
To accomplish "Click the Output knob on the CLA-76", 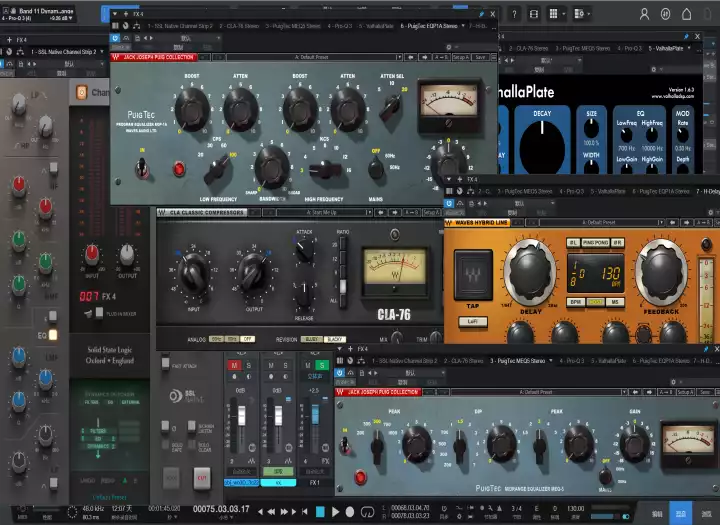I will click(253, 274).
